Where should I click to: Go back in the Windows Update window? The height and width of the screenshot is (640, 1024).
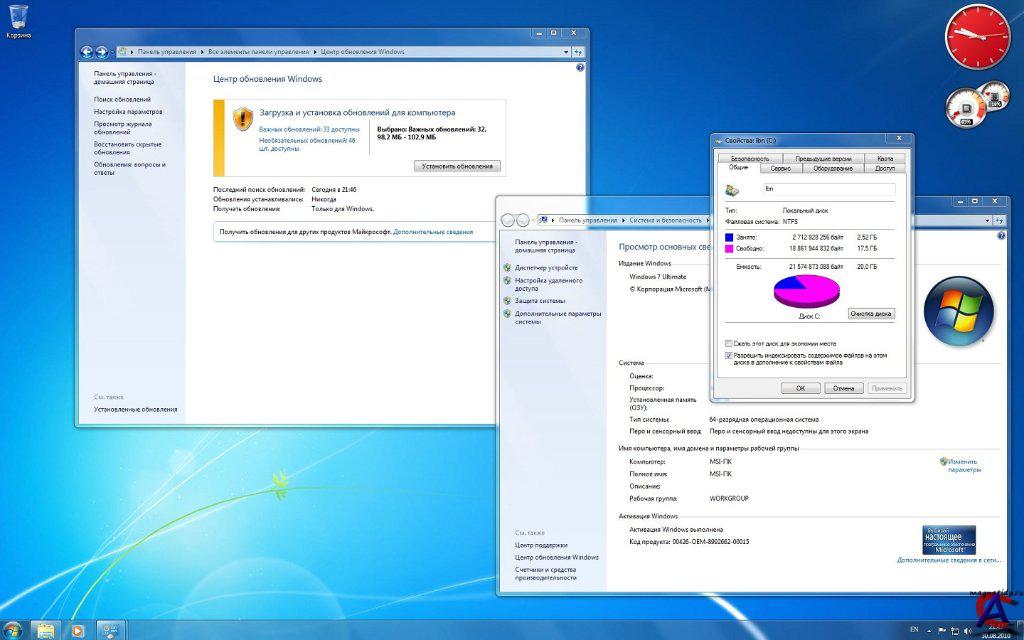pos(87,51)
